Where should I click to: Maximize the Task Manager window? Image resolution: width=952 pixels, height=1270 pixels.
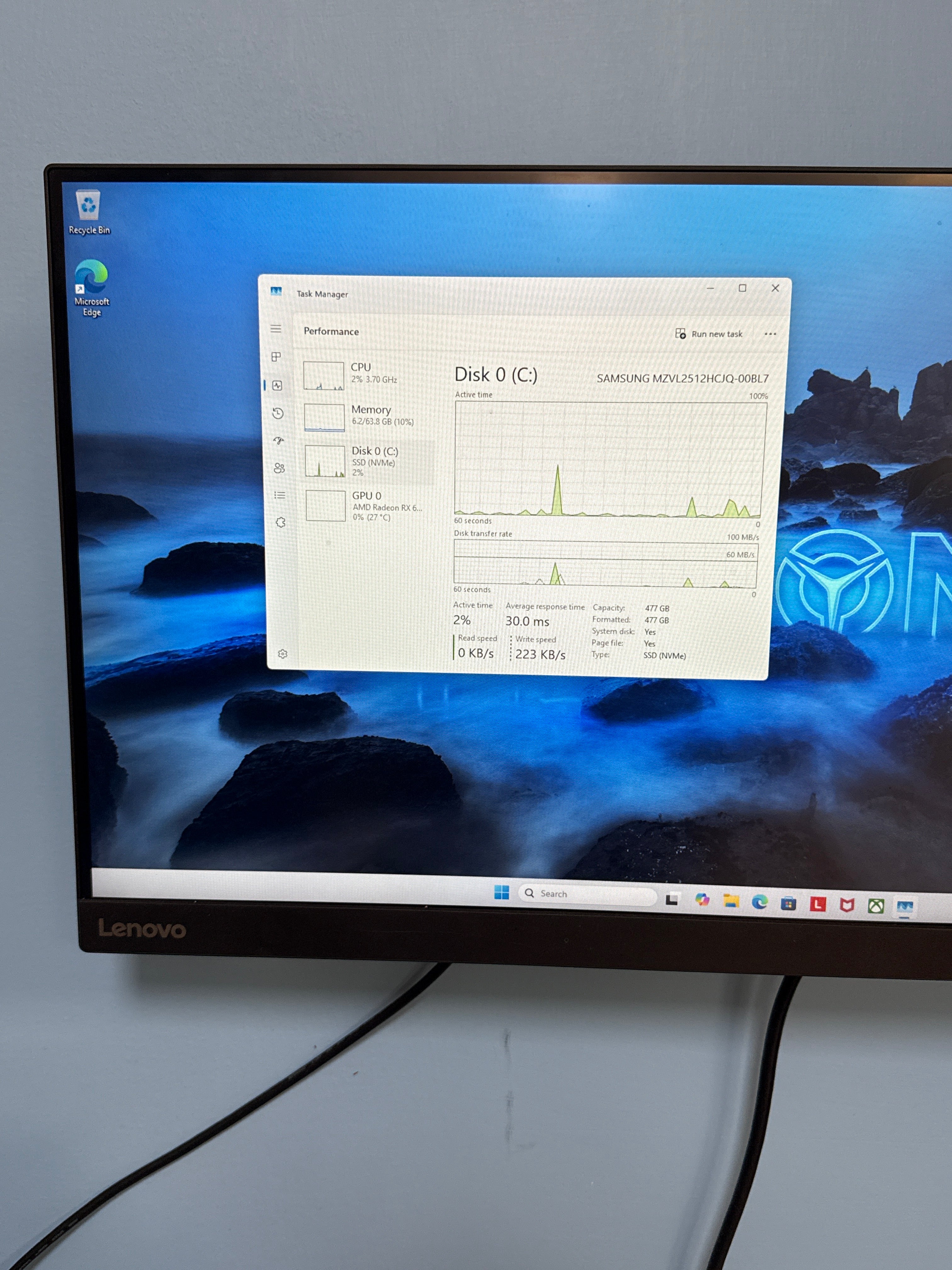click(742, 288)
